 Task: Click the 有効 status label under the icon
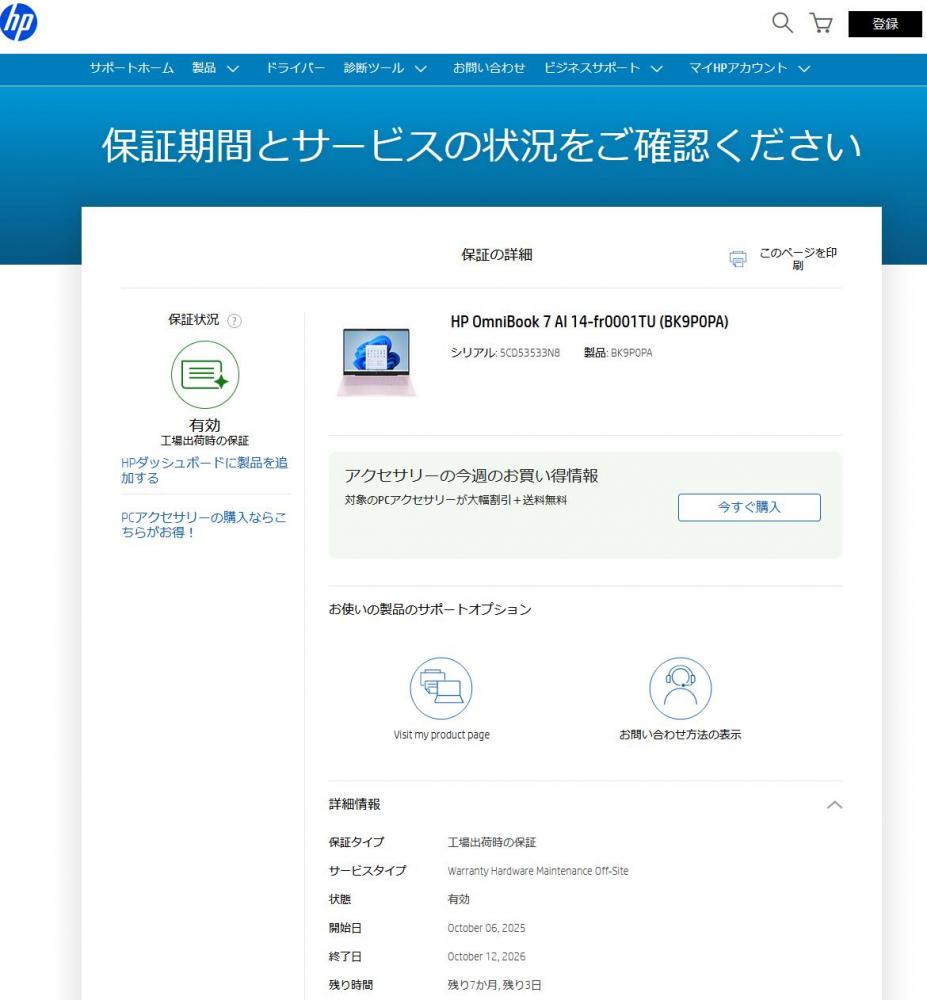point(205,425)
